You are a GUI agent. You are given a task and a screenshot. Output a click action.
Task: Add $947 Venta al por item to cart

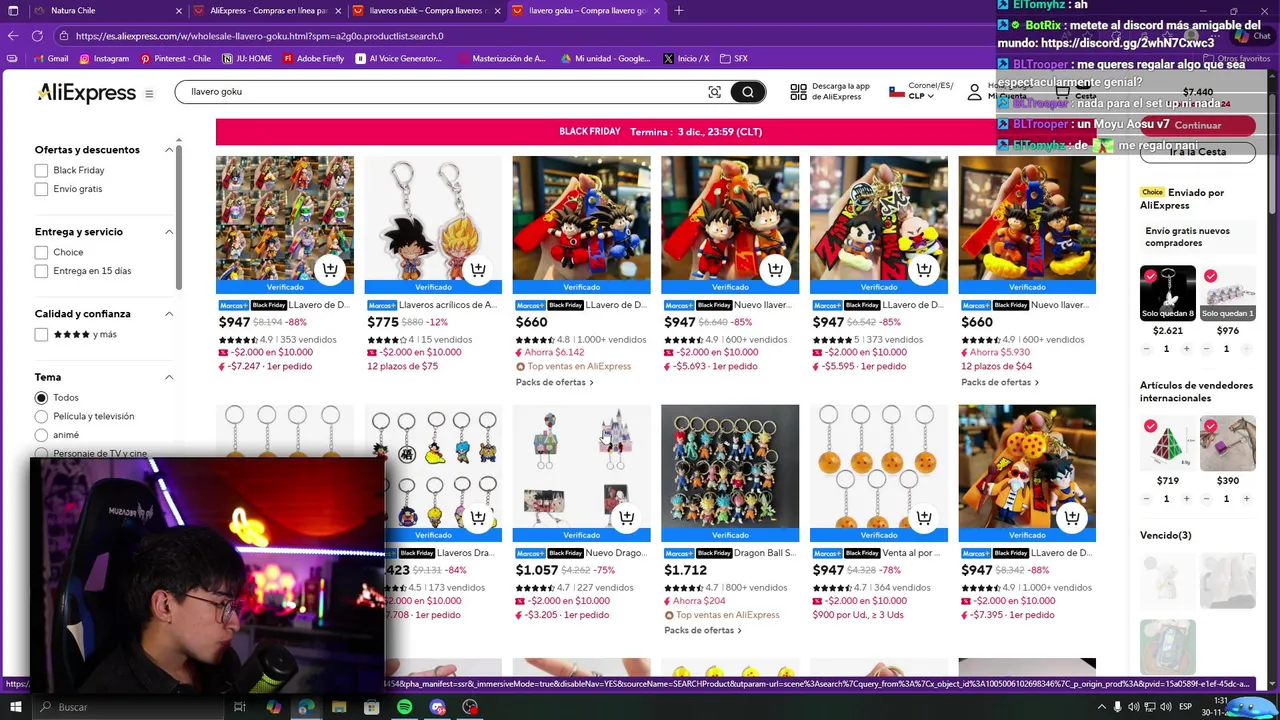tap(924, 517)
